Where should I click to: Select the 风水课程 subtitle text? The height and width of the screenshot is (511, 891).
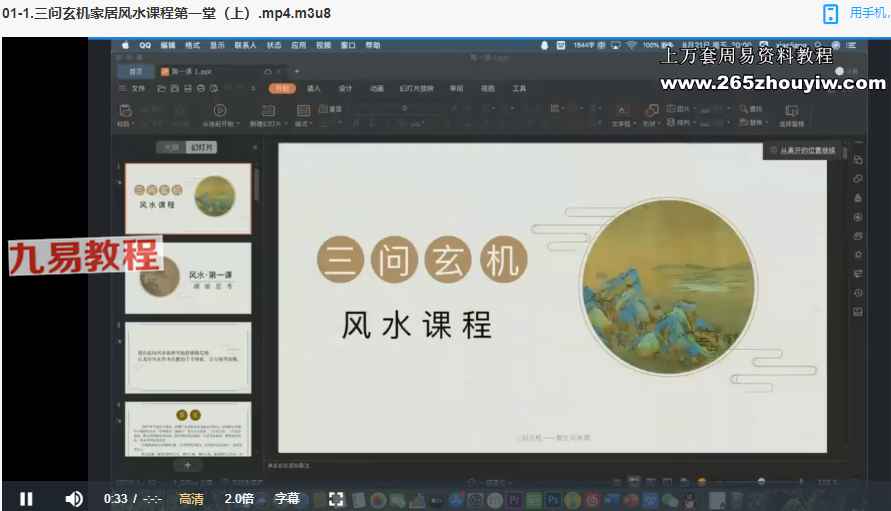[417, 325]
